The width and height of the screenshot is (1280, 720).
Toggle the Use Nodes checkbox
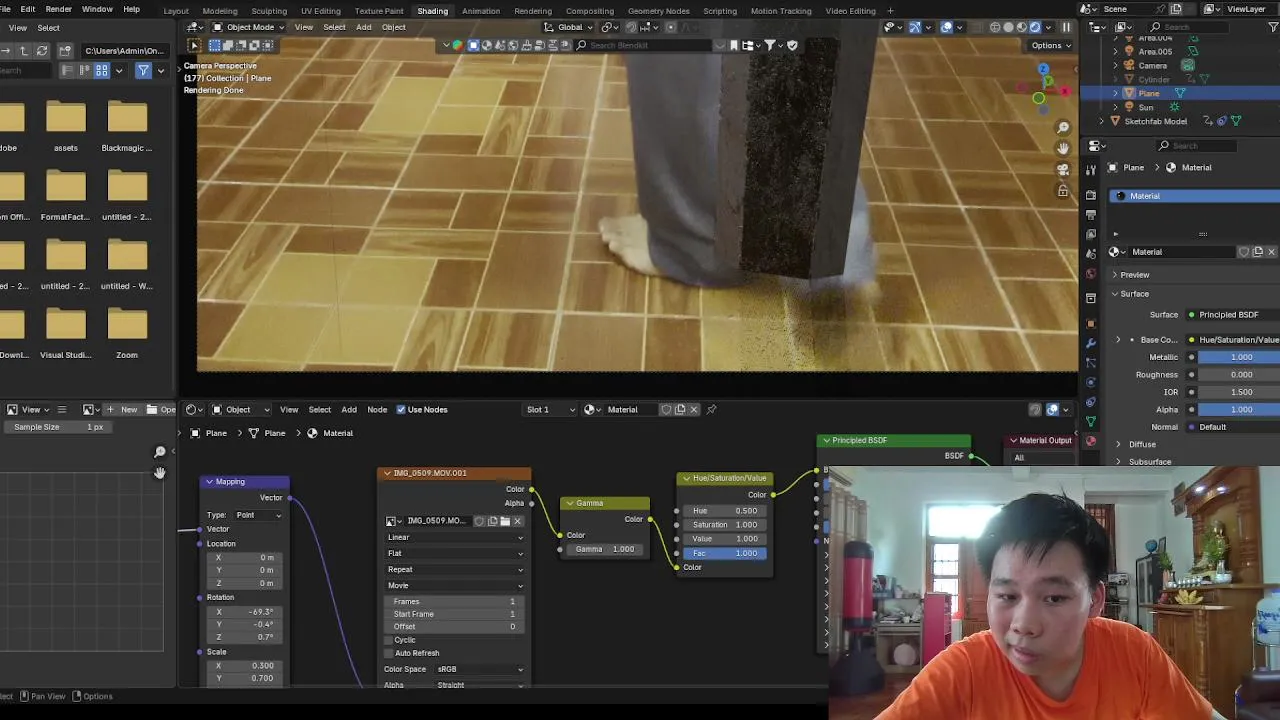click(401, 409)
